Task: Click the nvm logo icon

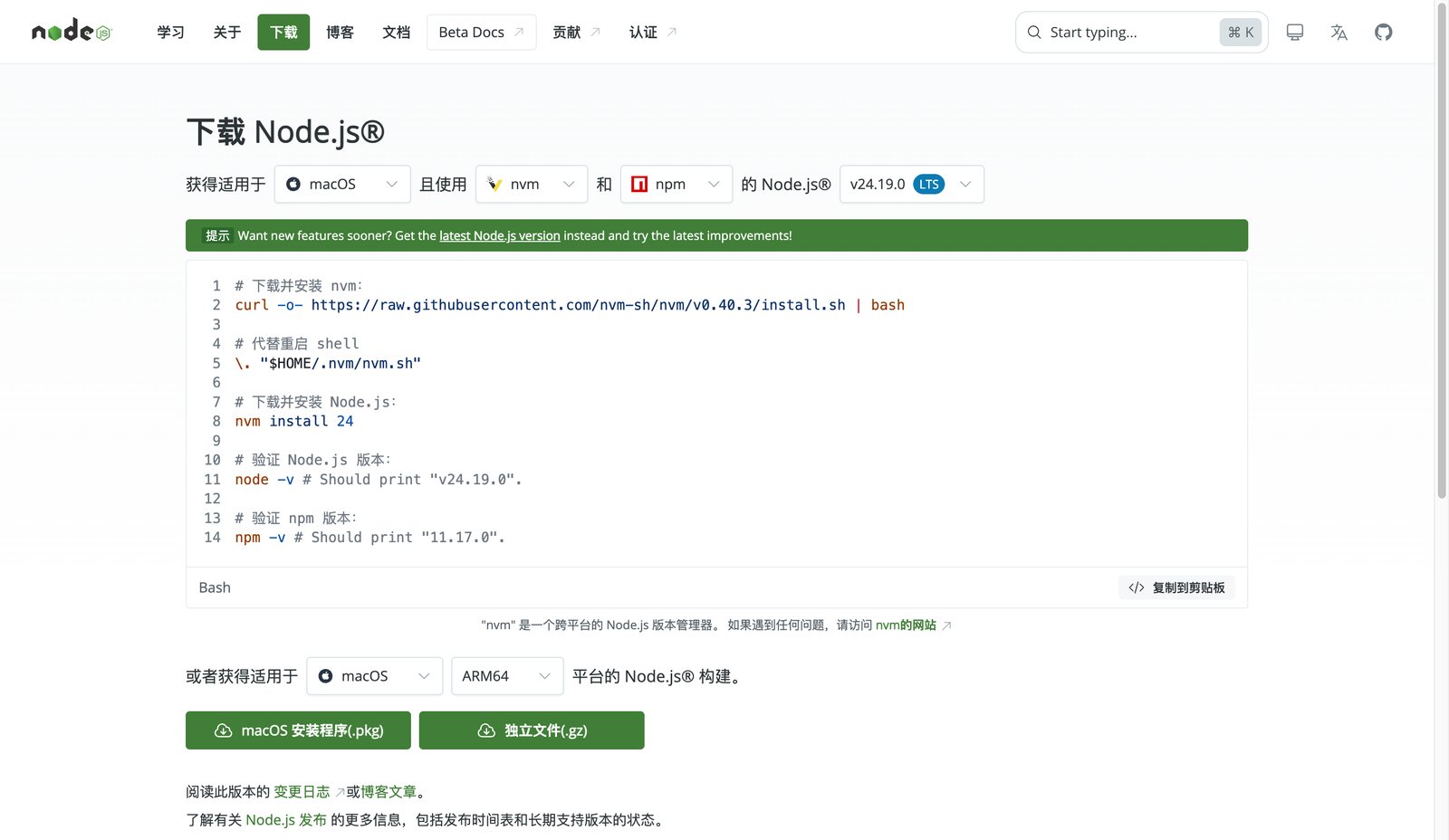Action: [x=494, y=184]
